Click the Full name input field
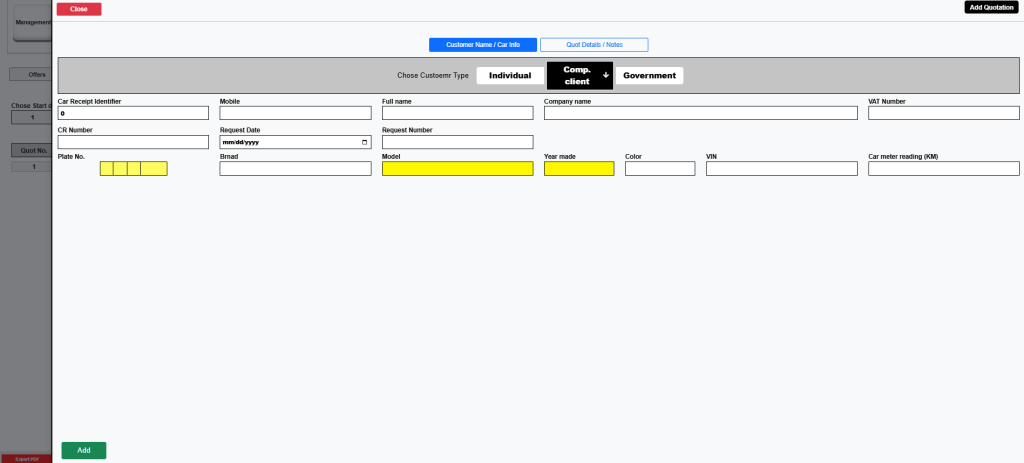Image resolution: width=1024 pixels, height=463 pixels. tap(457, 113)
